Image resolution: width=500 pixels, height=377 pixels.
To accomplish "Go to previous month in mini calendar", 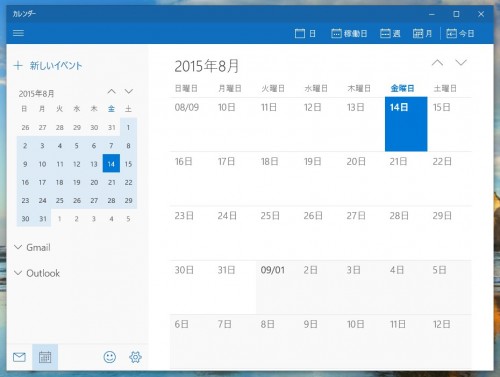I will point(112,91).
